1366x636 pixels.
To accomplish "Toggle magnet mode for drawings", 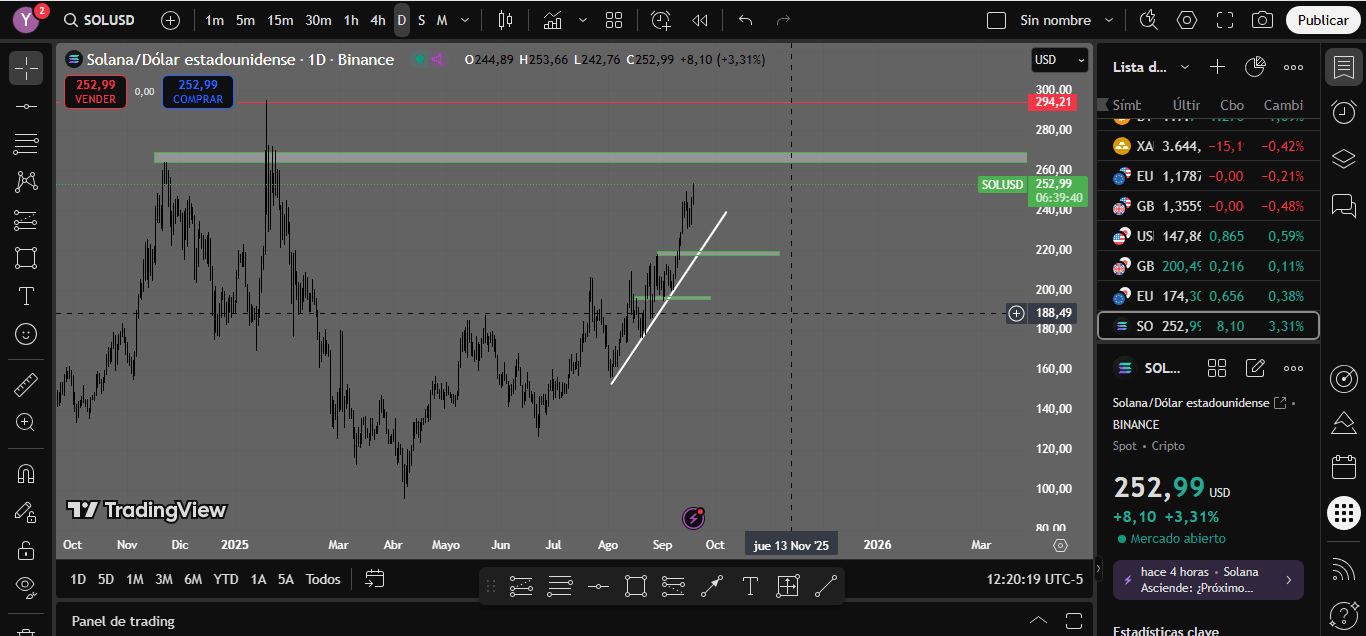I will coord(26,473).
